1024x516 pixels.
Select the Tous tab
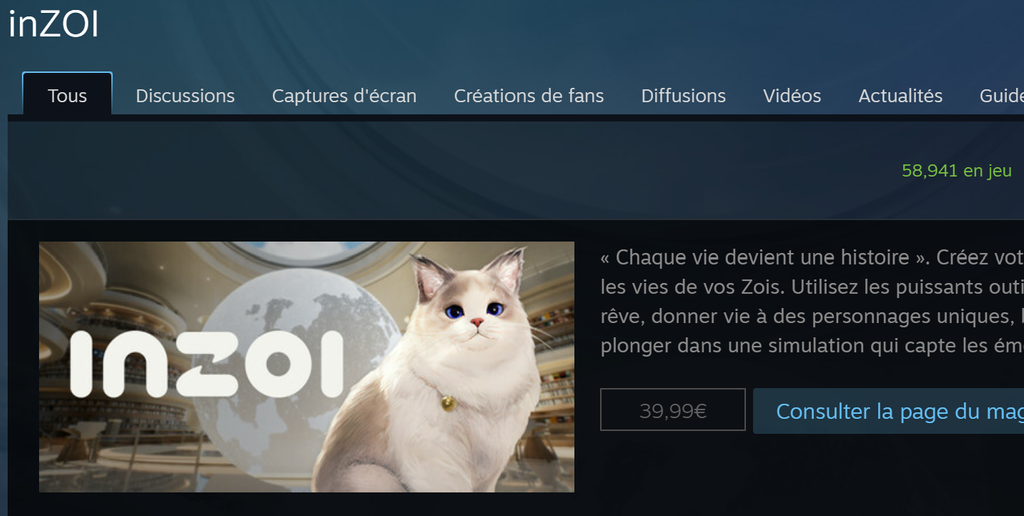(x=67, y=95)
